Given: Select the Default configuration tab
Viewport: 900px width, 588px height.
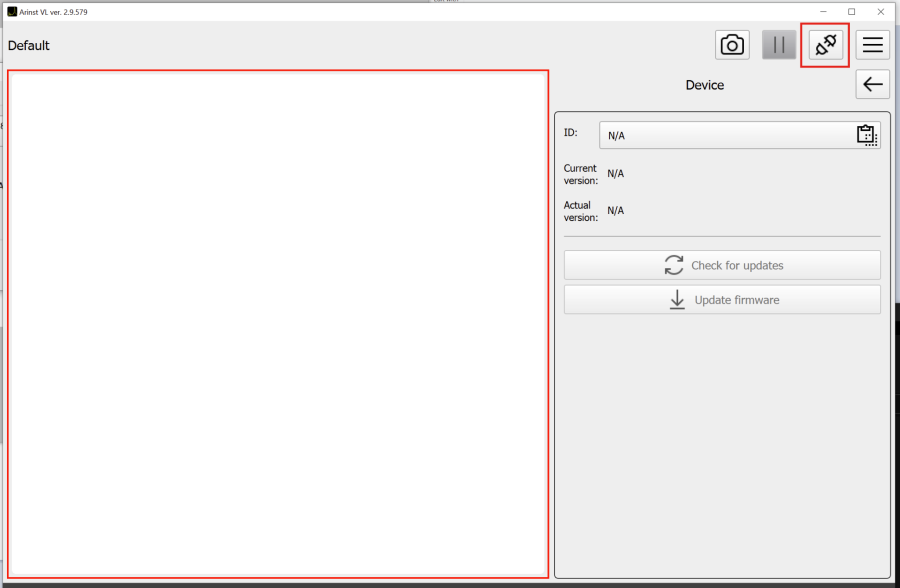Looking at the screenshot, I should click(x=28, y=45).
